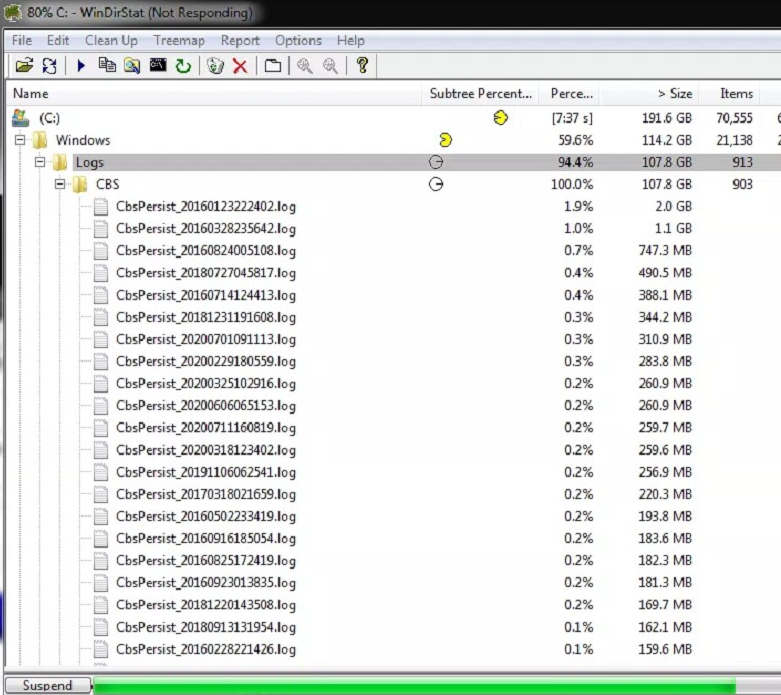Viewport: 781px width, 695px height.
Task: Click the green scan progress bar
Action: click(x=414, y=686)
